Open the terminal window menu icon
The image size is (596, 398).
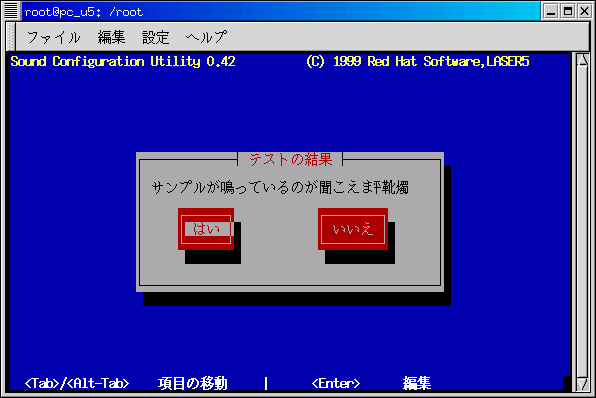[x=11, y=11]
